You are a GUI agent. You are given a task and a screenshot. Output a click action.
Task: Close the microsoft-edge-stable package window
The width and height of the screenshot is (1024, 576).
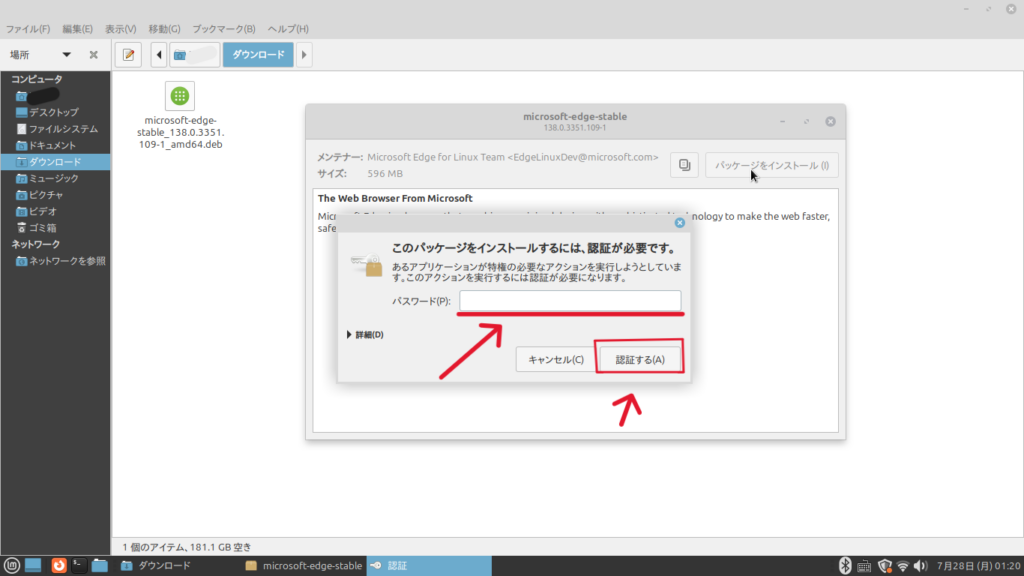830,121
